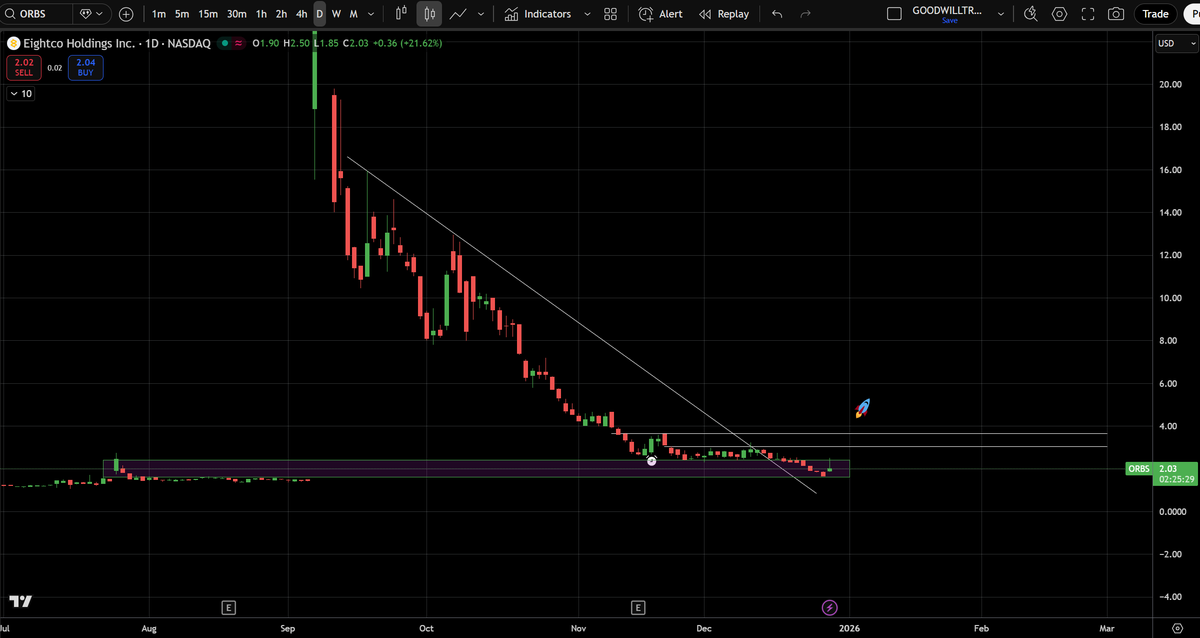Click the blue Save link under layout name

pos(949,21)
